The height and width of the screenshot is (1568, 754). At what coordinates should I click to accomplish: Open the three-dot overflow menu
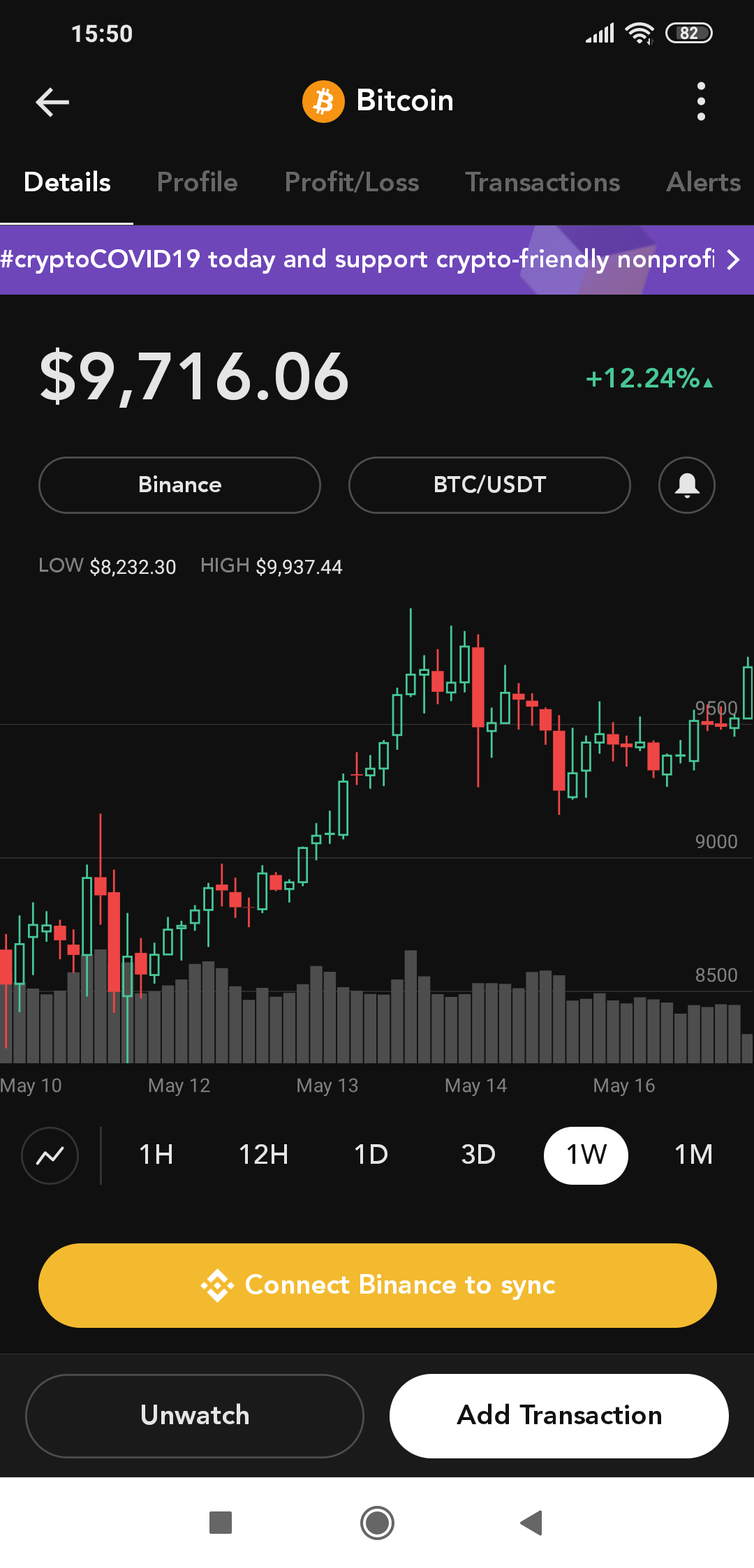pyautogui.click(x=701, y=102)
